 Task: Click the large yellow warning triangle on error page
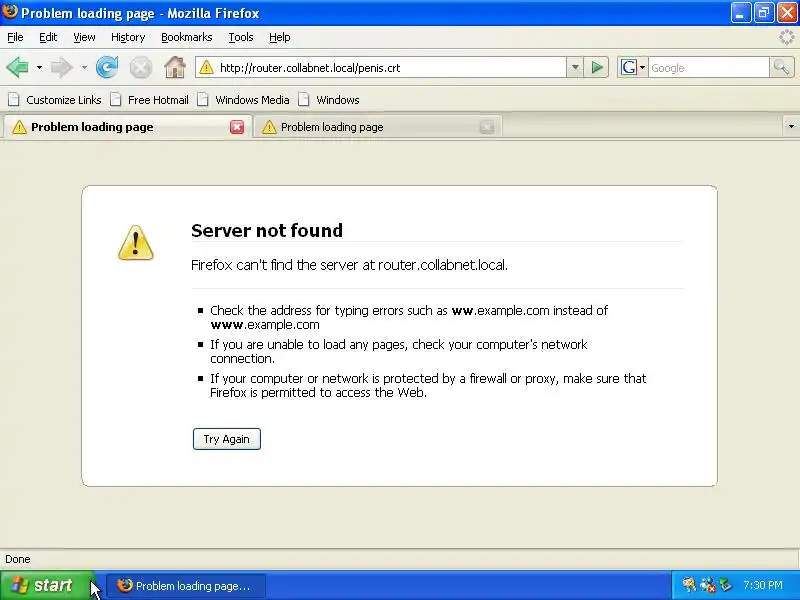point(136,243)
